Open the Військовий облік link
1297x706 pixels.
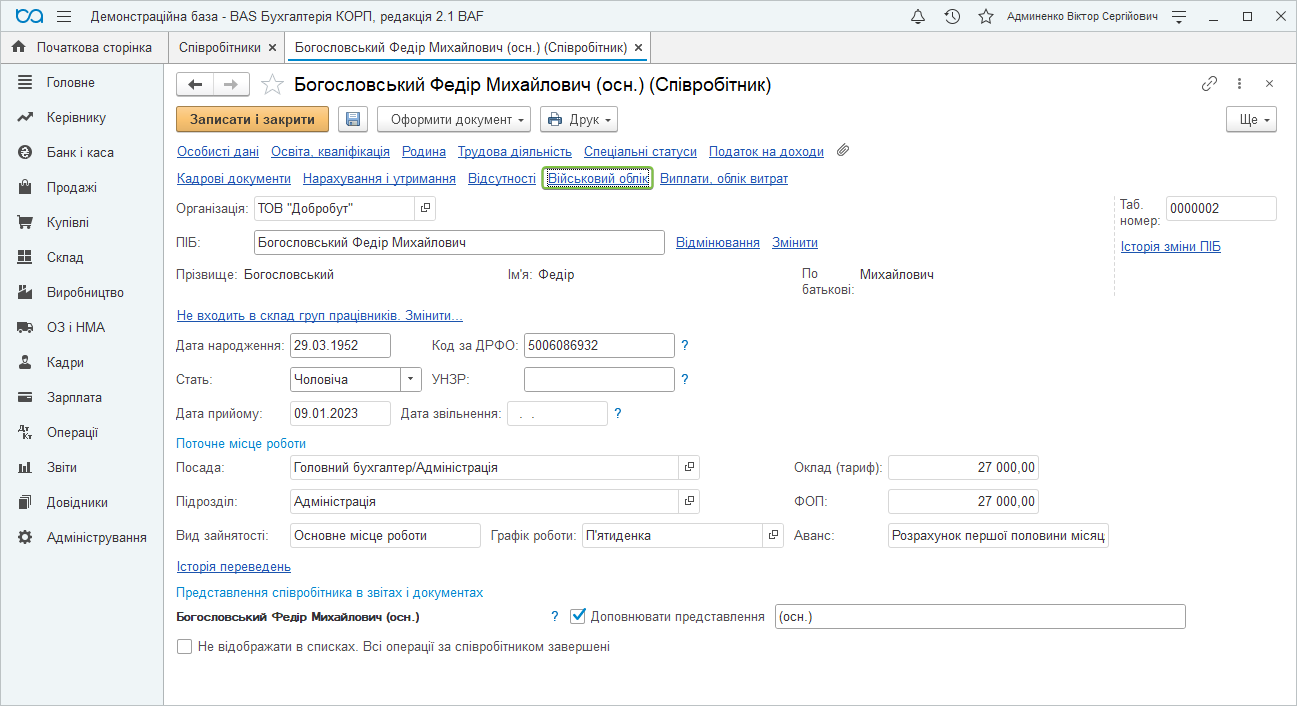click(597, 179)
